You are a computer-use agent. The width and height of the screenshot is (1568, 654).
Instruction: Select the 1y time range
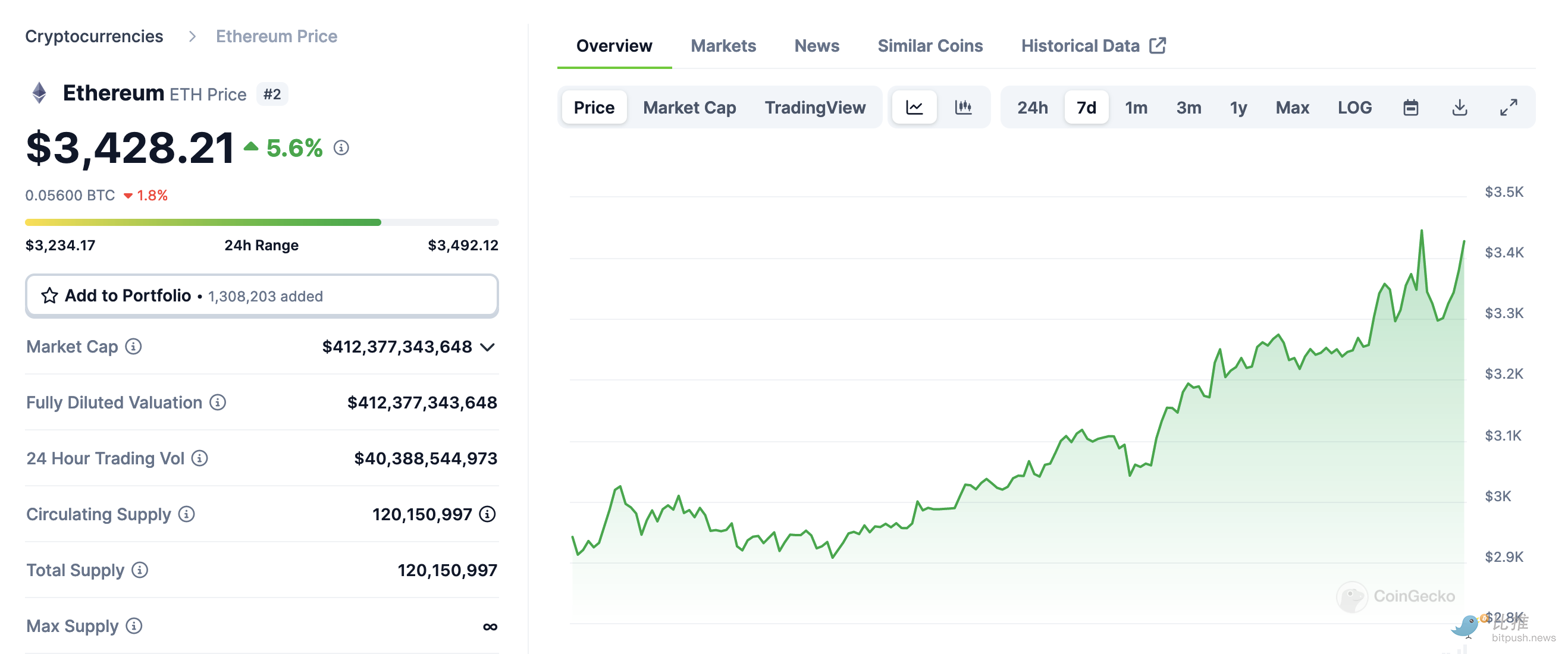point(1238,108)
